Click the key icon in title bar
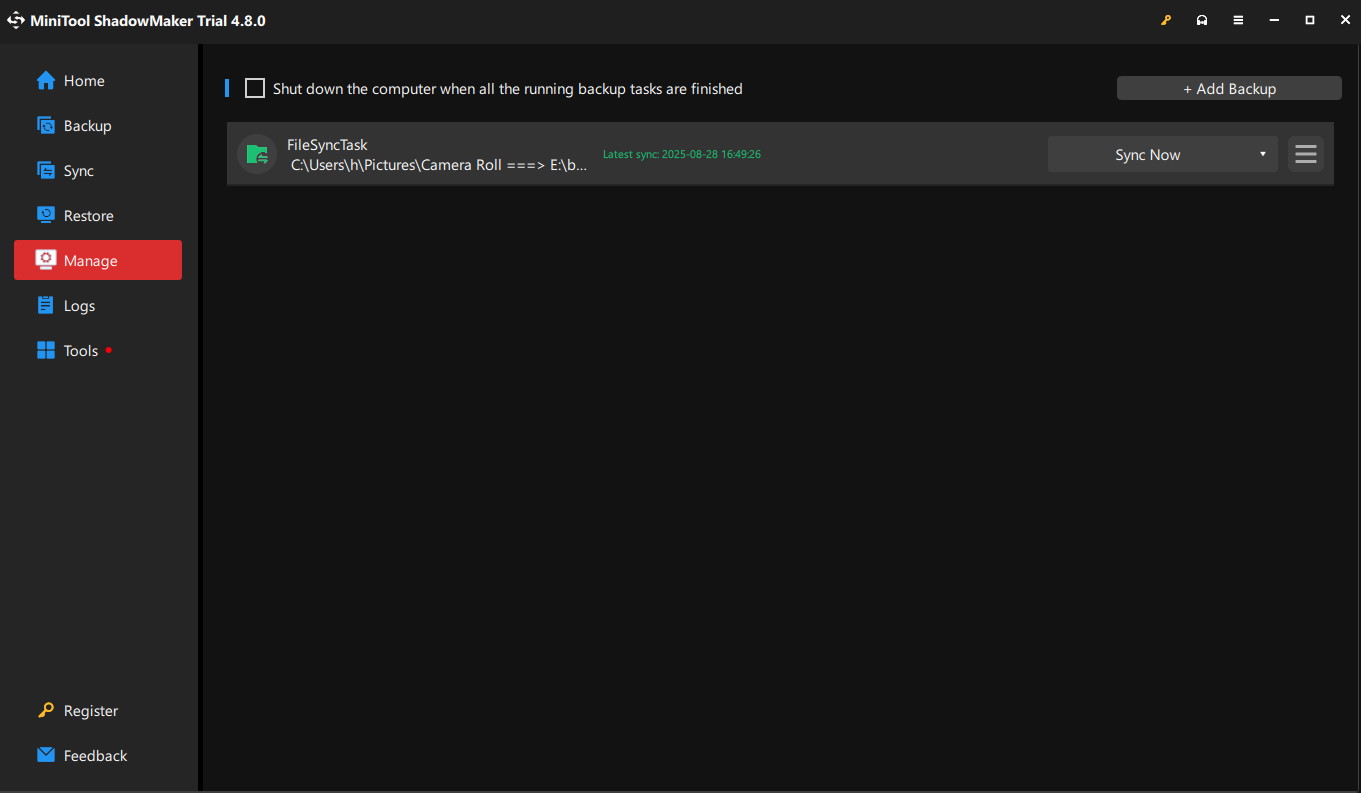Screen dimensions: 1361x793 (1166, 21)
